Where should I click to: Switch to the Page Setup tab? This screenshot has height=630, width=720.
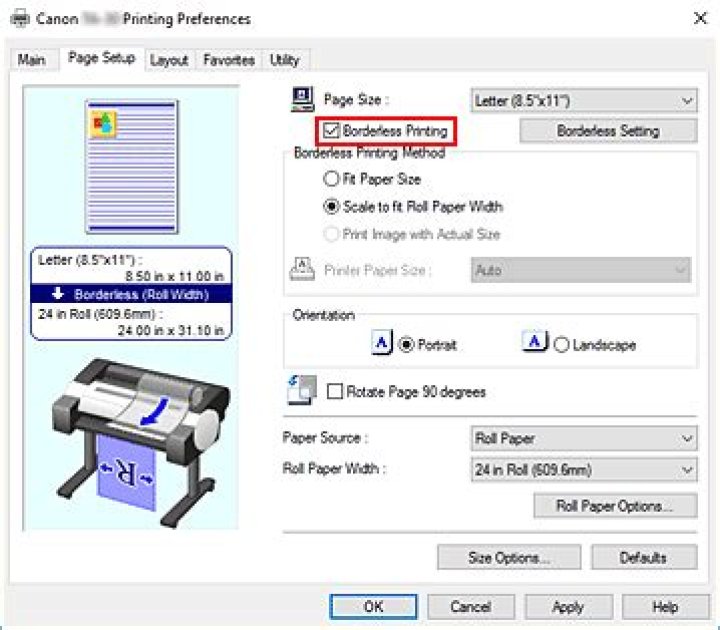point(101,58)
